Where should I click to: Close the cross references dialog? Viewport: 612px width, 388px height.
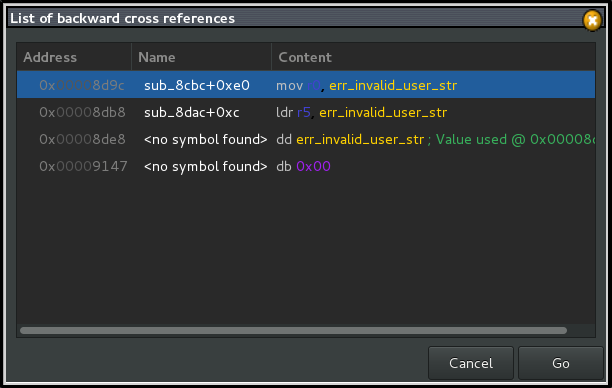[x=592, y=20]
